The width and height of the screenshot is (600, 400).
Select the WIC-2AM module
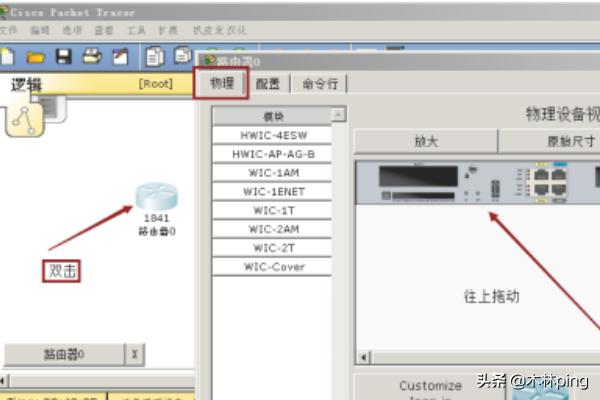coord(272,229)
